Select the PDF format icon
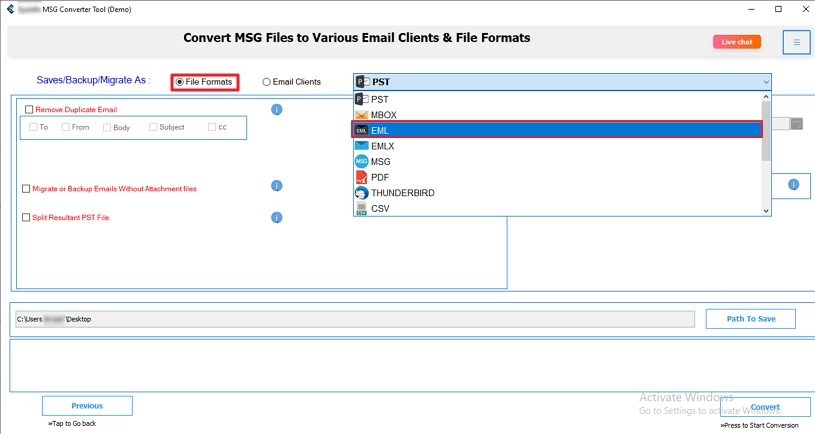This screenshot has width=815, height=434. 362,177
